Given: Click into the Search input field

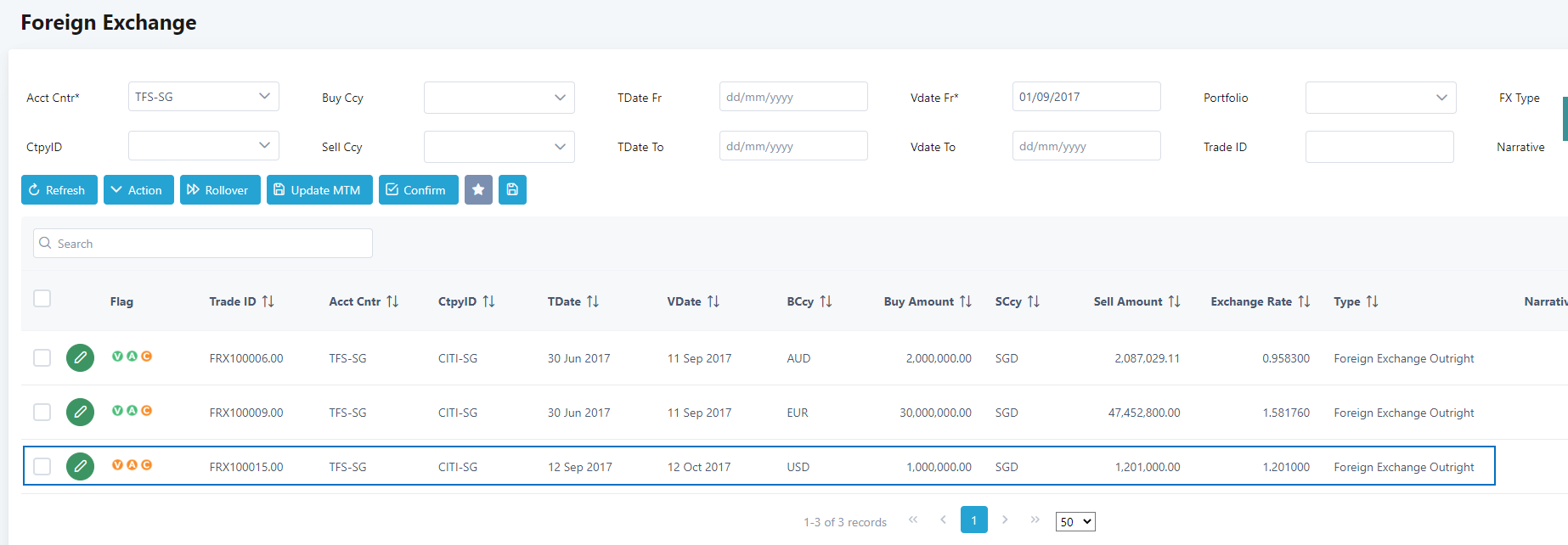Looking at the screenshot, I should click(x=204, y=244).
